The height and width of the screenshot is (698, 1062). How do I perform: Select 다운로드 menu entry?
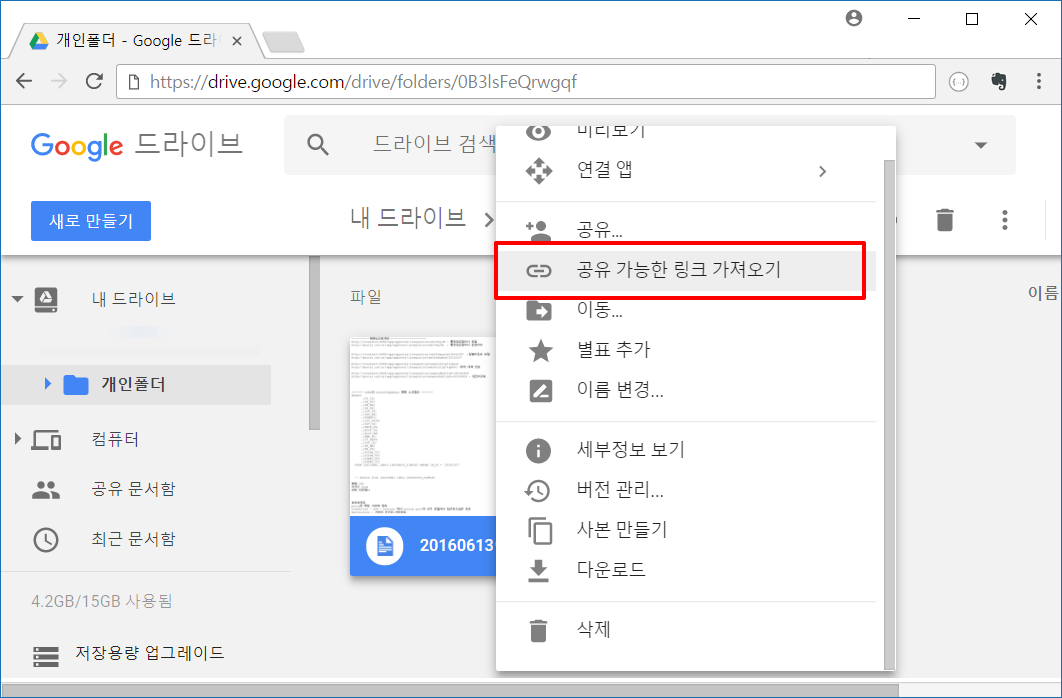(686, 569)
